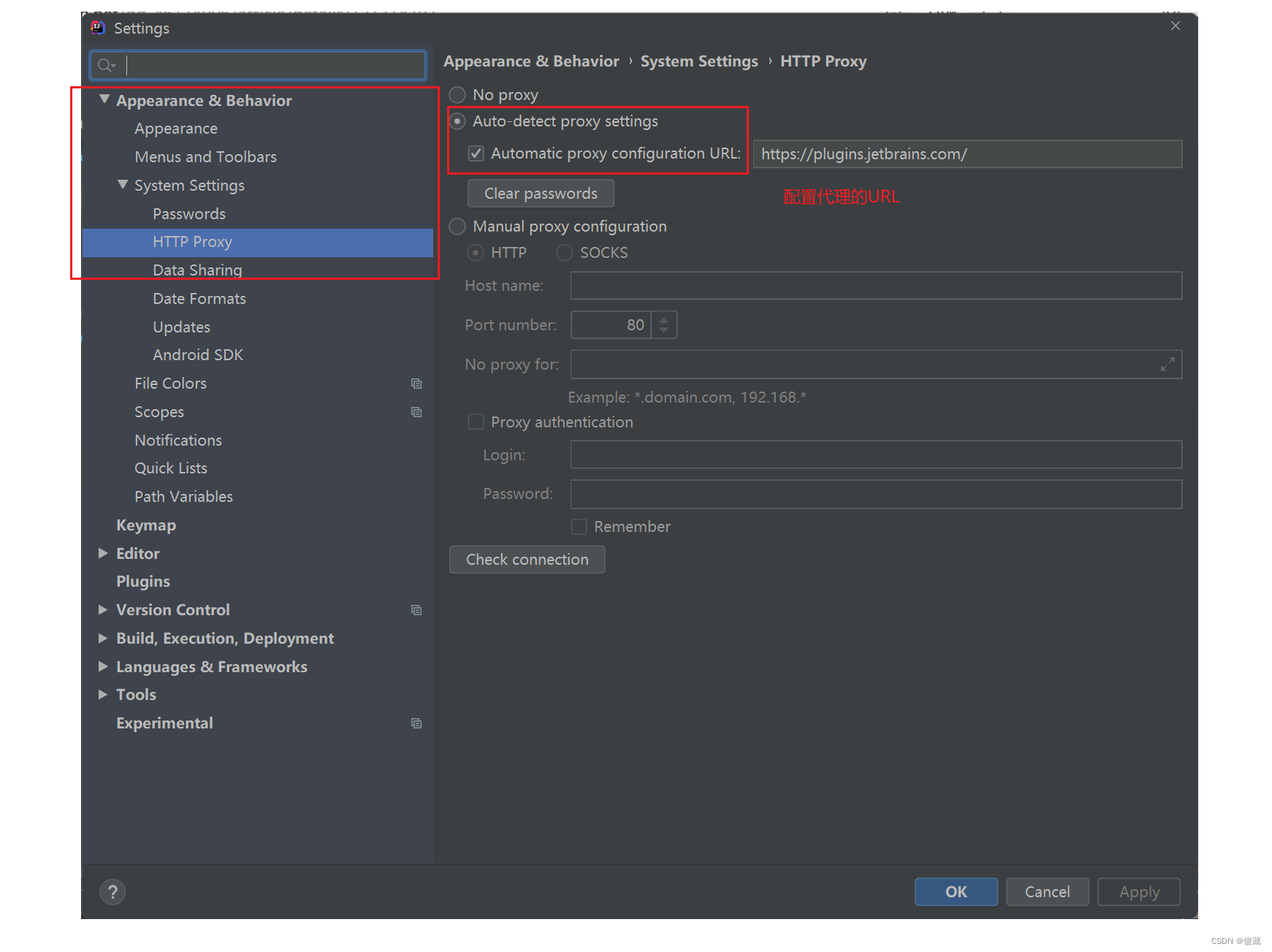Click the Port number field
The width and height of the screenshot is (1272, 952).
point(611,325)
